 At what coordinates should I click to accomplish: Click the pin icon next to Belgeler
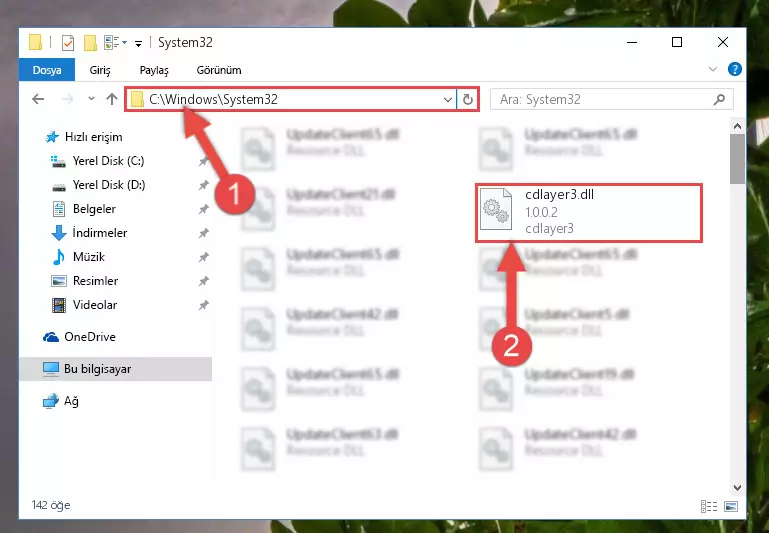(x=203, y=209)
